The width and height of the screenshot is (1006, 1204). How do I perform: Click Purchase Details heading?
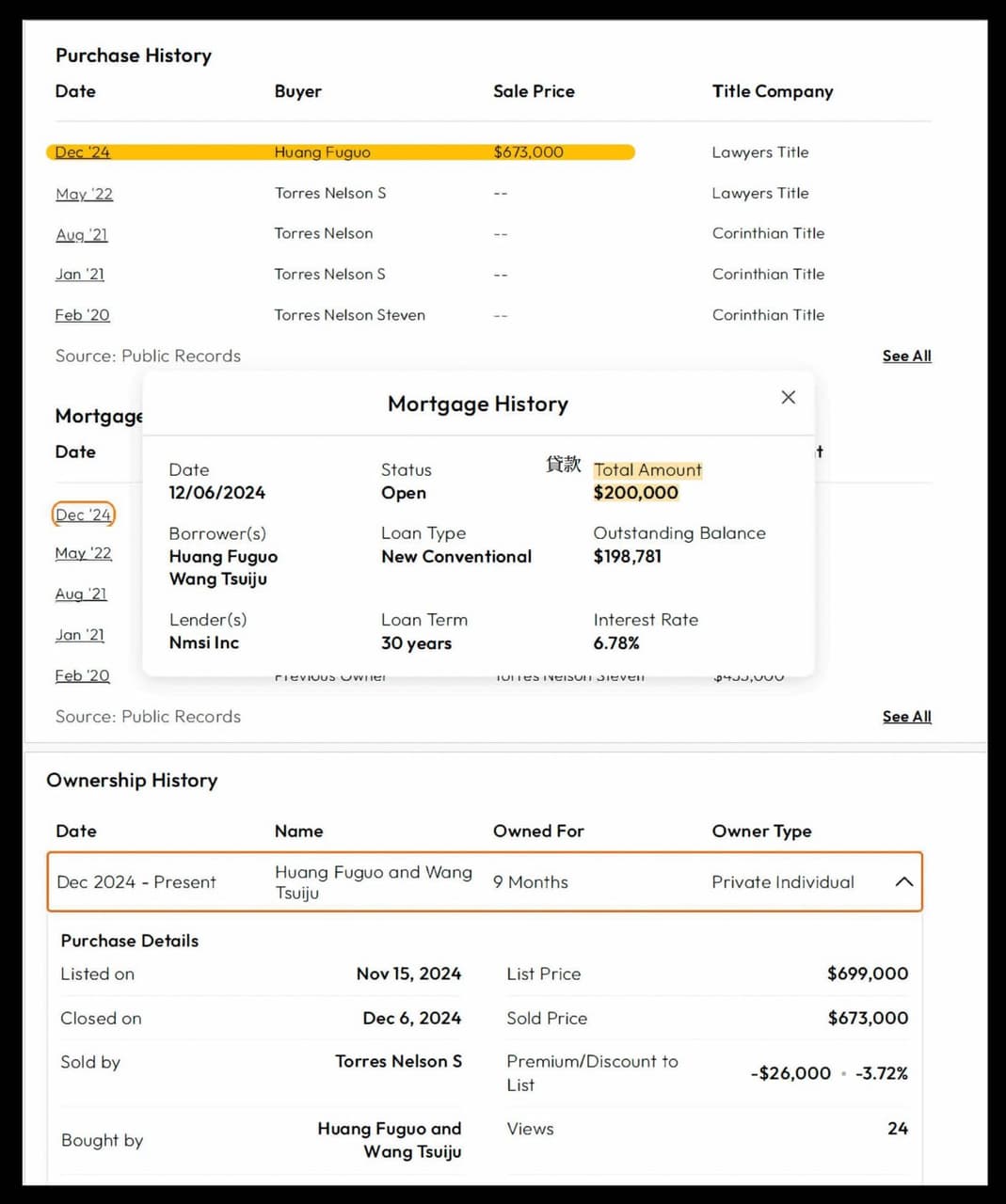130,941
